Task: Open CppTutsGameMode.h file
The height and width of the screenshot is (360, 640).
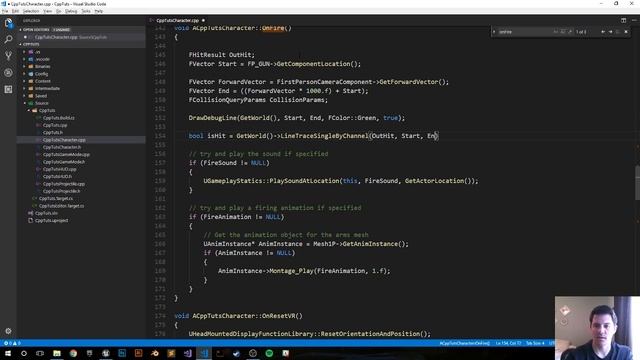Action: (64, 162)
